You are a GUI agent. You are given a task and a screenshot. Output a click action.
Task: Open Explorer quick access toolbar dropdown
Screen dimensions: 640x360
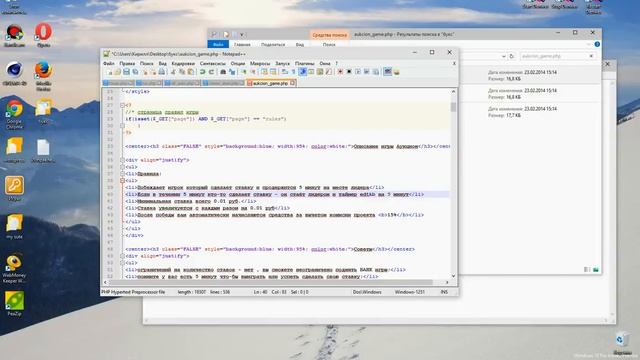point(241,35)
